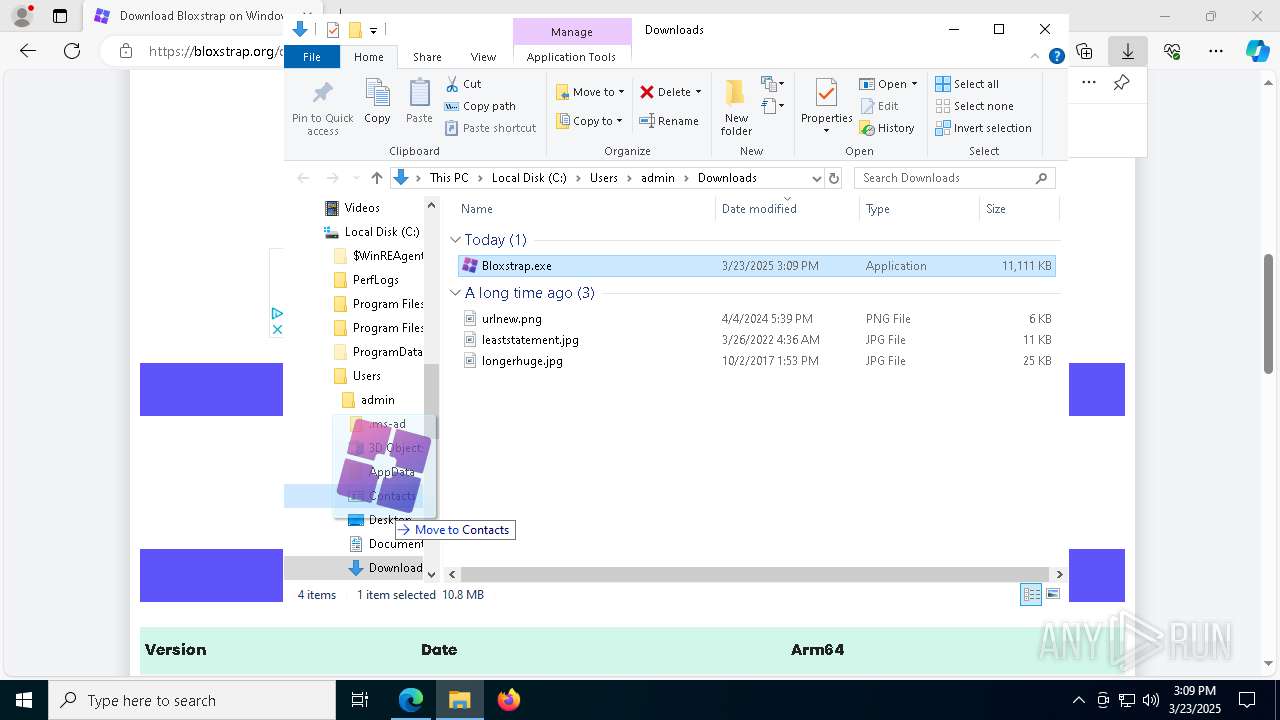Switch to the View ribbon tab
Screen dimensions: 1280x720
tap(483, 57)
